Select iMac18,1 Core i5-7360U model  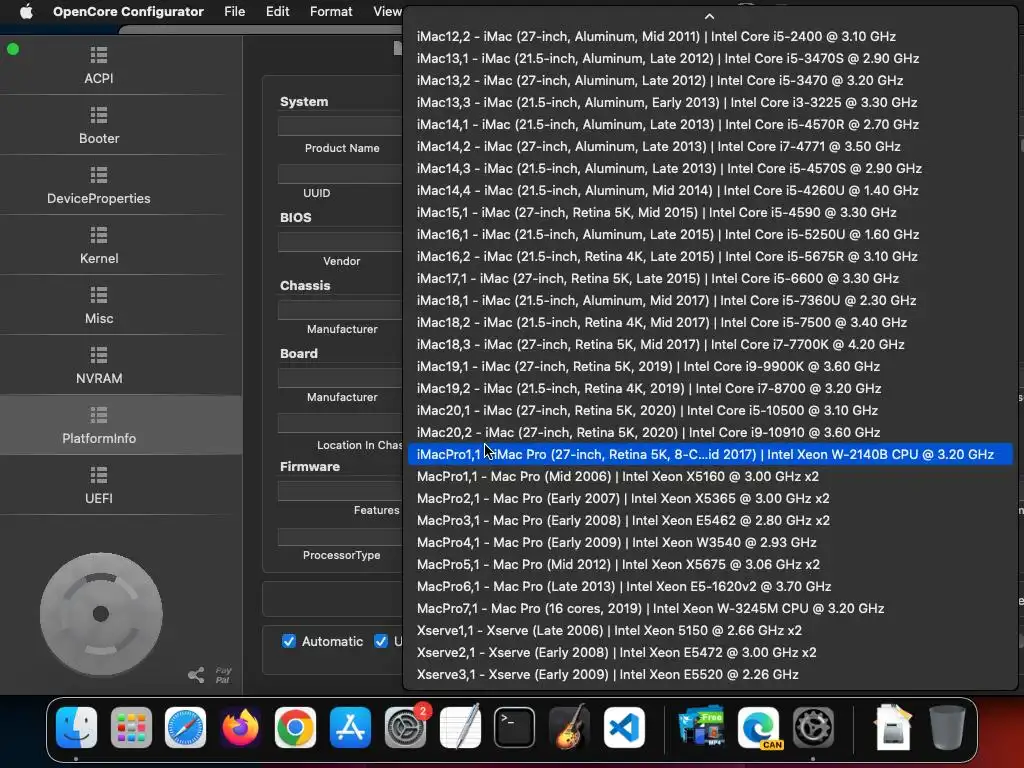710,300
